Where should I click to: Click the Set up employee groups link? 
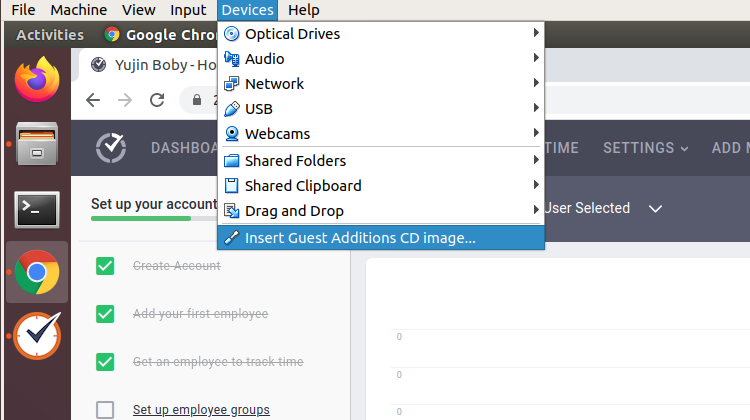click(x=201, y=410)
